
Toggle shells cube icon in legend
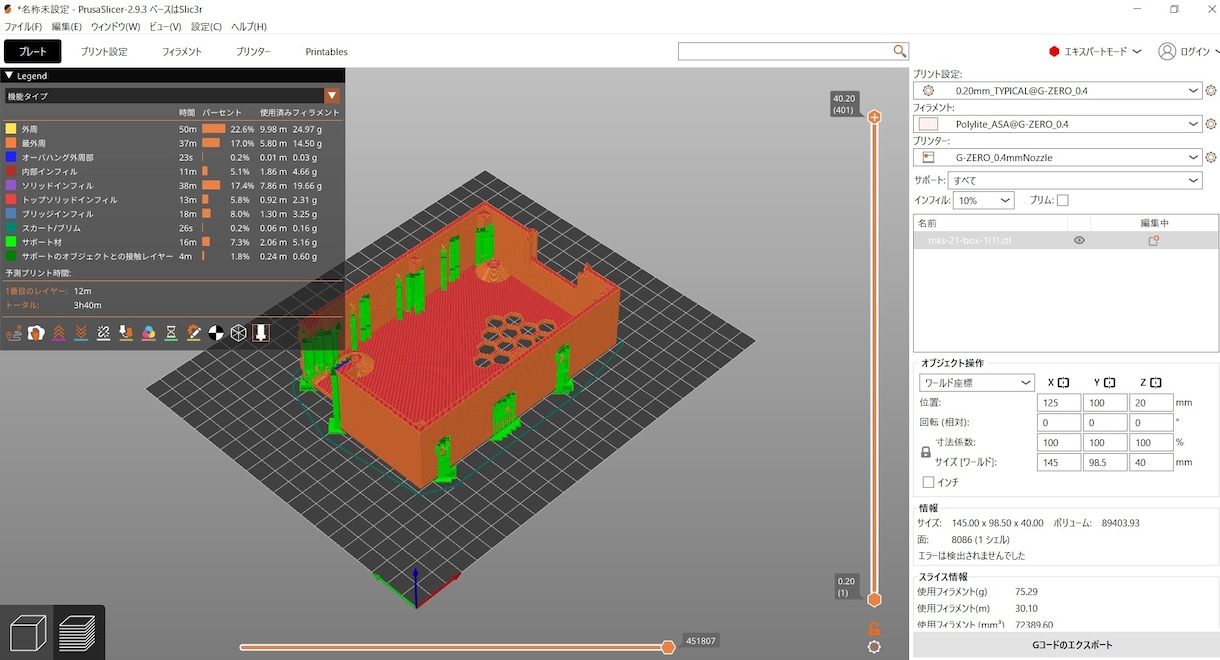(x=238, y=333)
